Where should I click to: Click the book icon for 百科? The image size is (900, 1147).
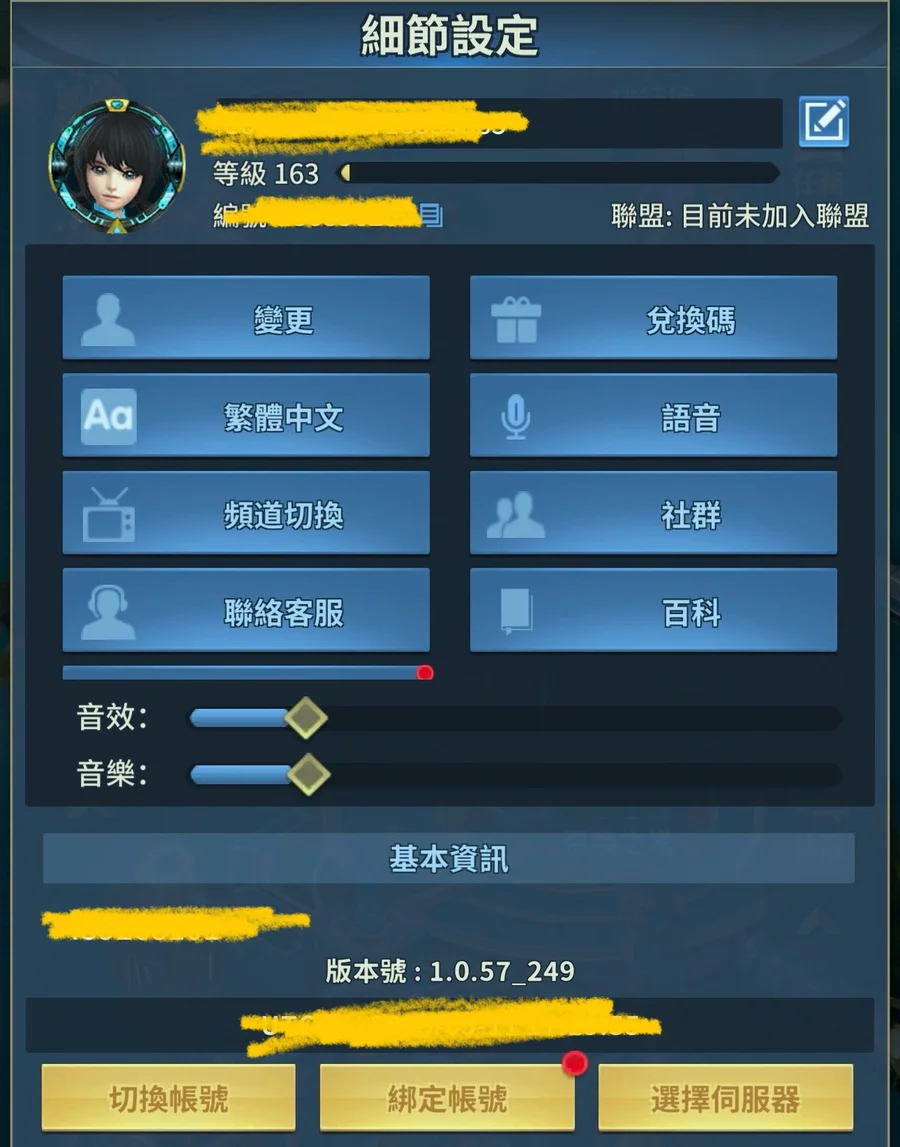[x=516, y=612]
